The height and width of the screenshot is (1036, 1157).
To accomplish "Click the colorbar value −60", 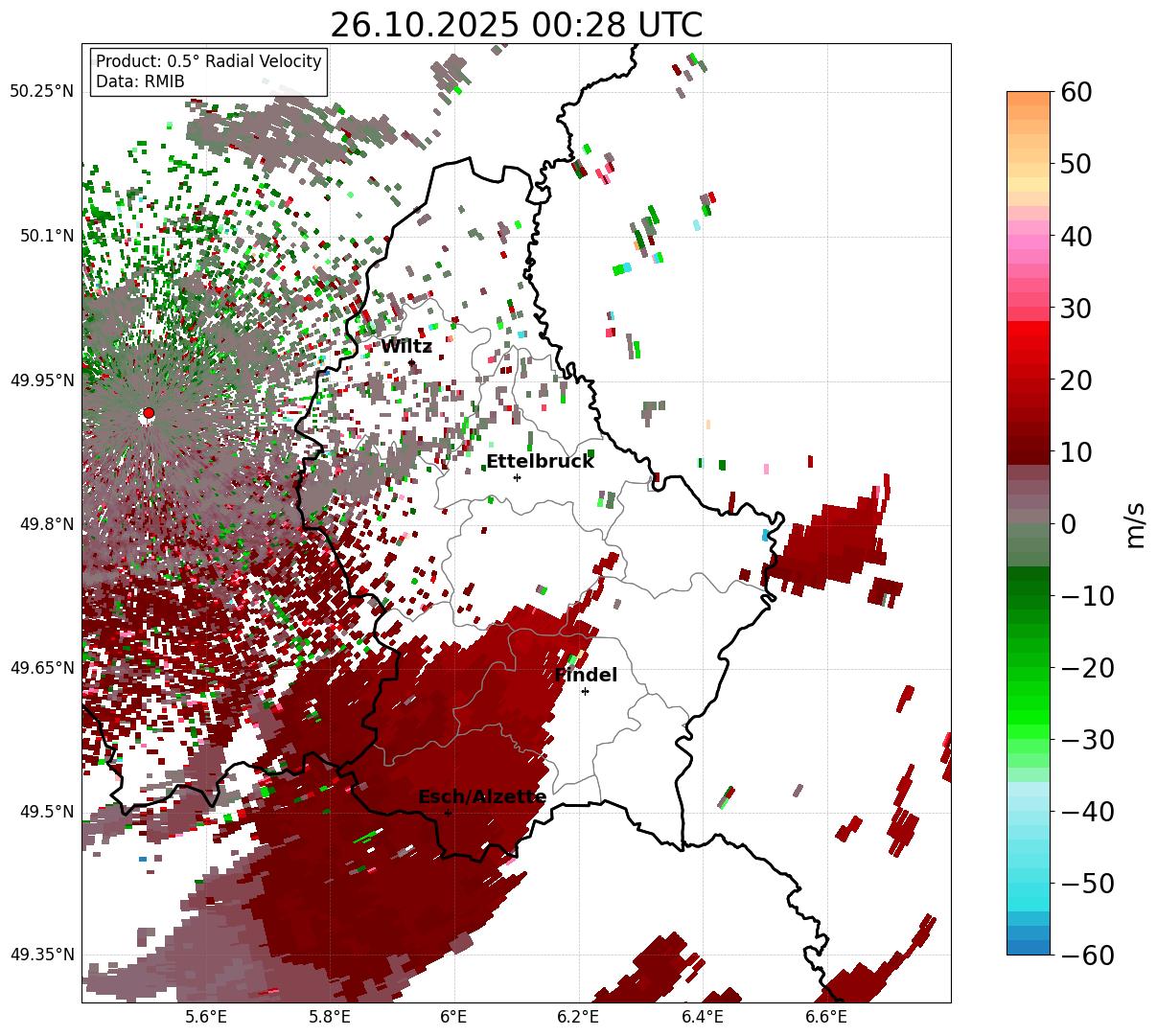I will 1087,955.
